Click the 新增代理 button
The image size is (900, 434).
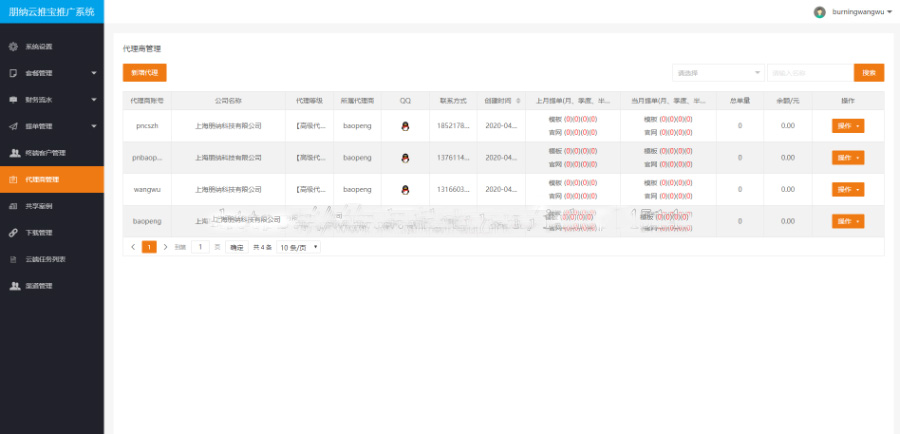point(144,73)
